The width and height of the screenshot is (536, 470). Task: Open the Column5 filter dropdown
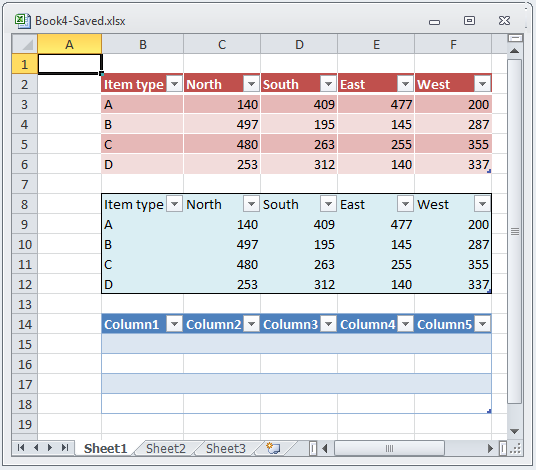tap(482, 324)
